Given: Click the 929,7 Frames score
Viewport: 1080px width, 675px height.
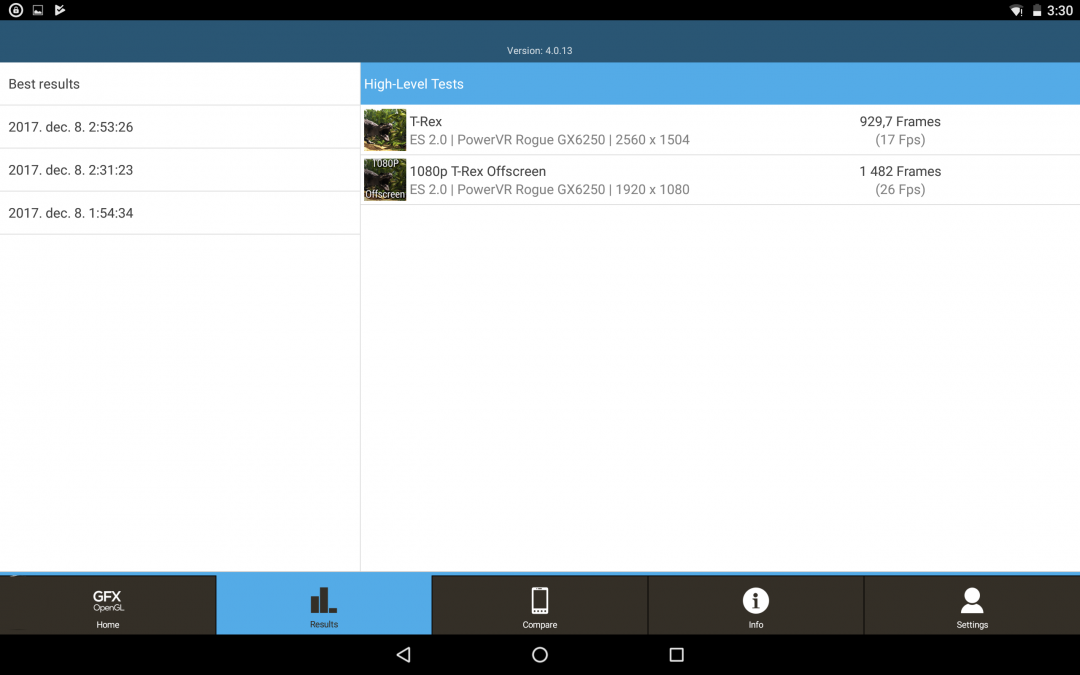Looking at the screenshot, I should [x=900, y=121].
